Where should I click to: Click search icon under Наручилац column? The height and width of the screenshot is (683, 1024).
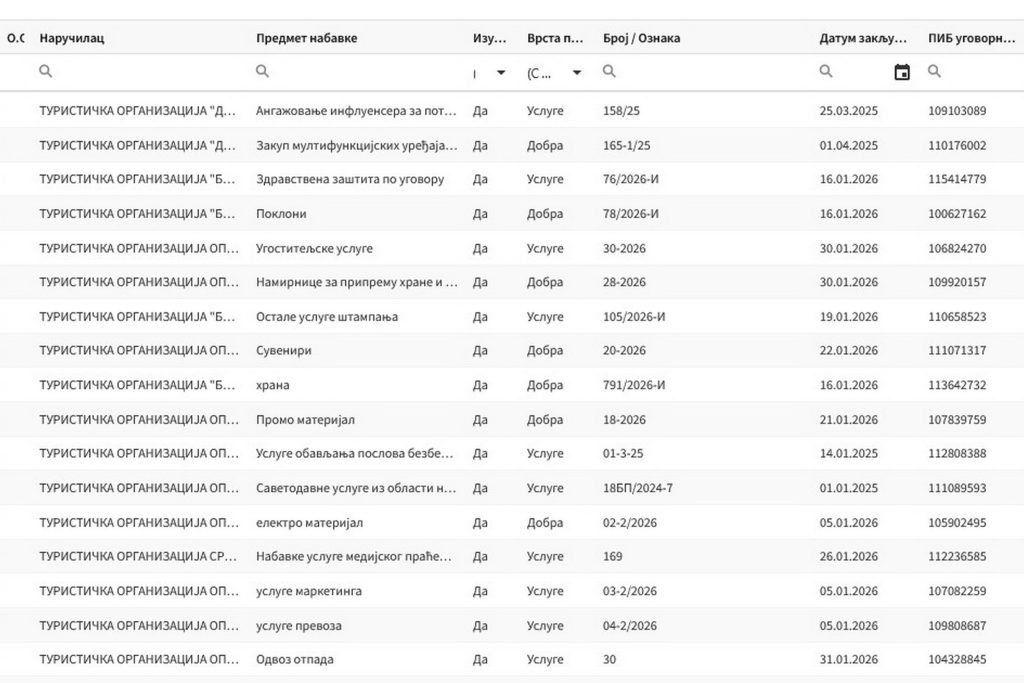(x=45, y=72)
